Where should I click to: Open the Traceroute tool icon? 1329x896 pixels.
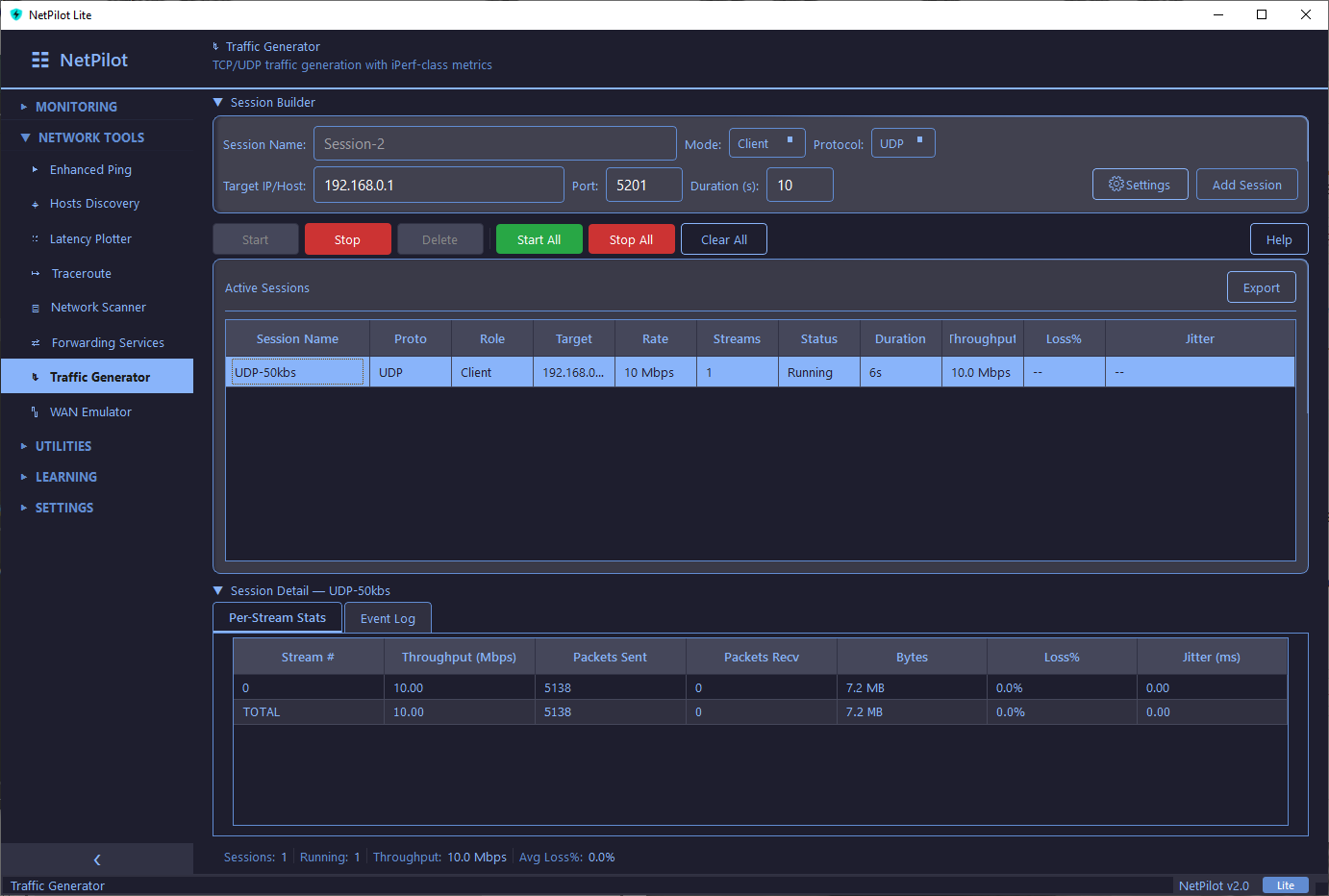tap(36, 273)
